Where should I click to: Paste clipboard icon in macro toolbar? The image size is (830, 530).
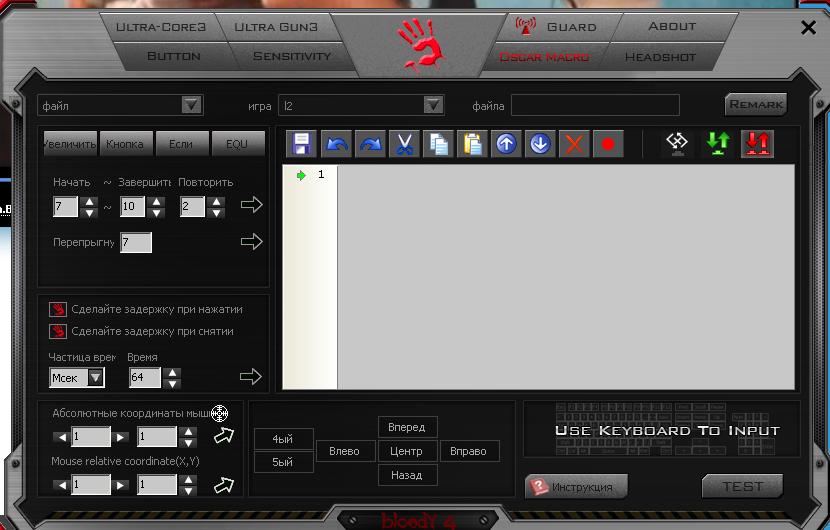472,144
